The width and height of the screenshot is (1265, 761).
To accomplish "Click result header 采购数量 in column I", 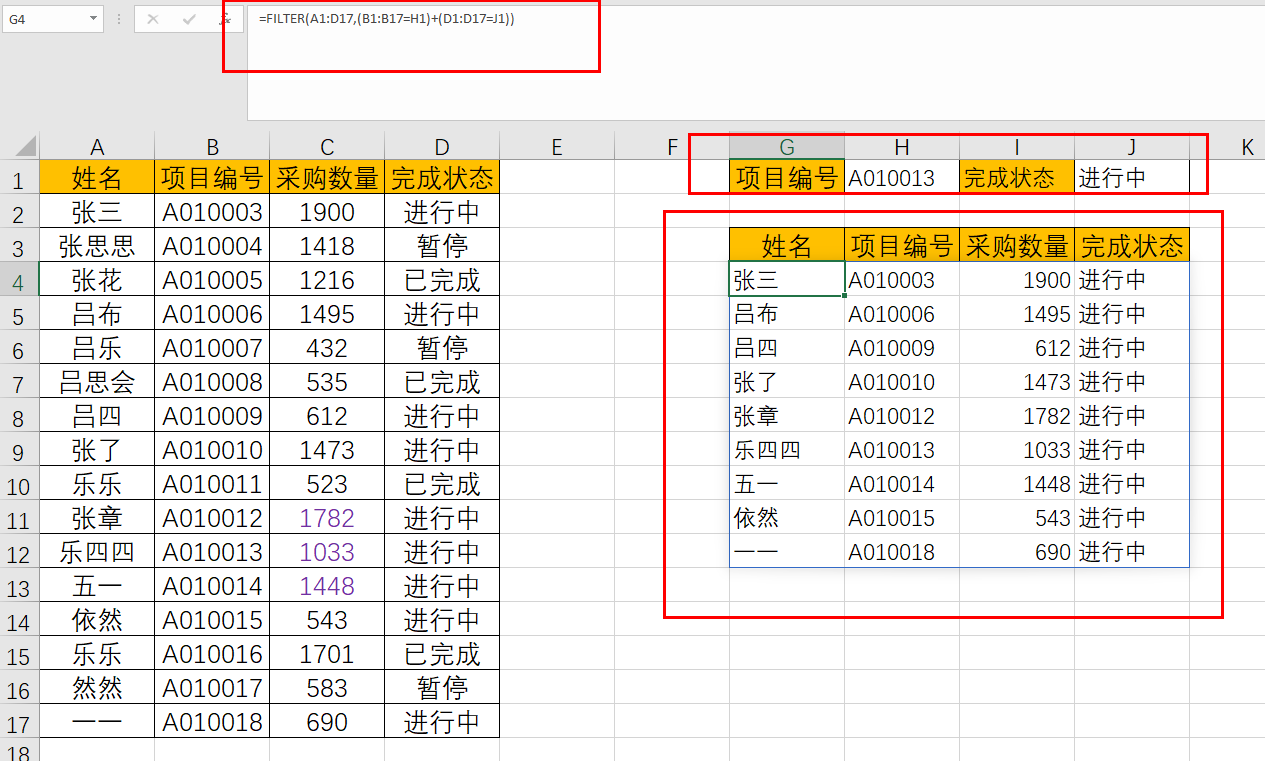I will coord(1017,246).
